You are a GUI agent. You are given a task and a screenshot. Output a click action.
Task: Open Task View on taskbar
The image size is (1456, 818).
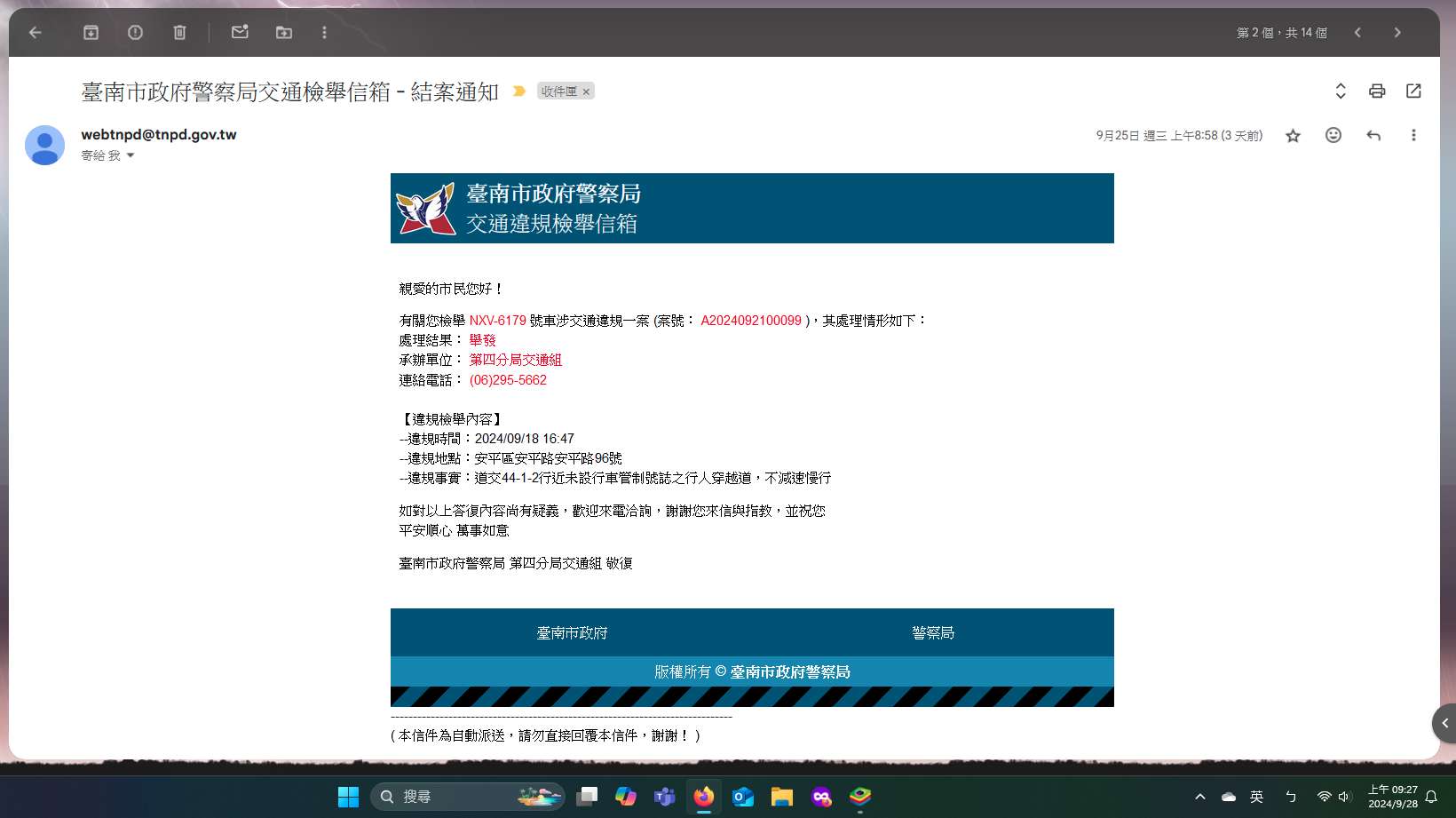(587, 797)
